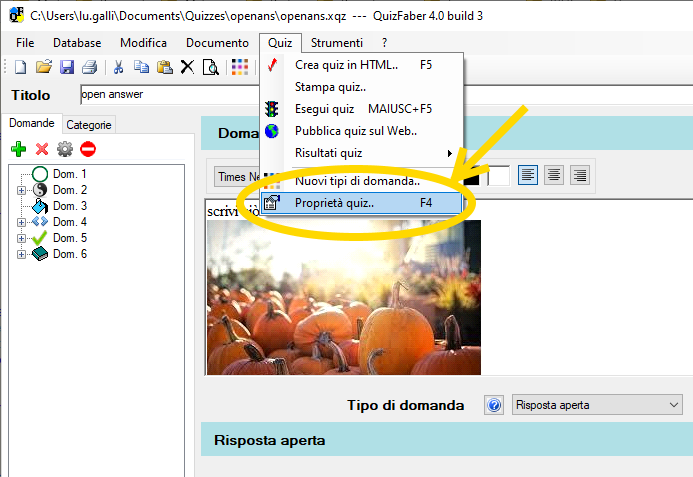Click the Print toolbar icon
This screenshot has height=477, width=693.
tap(89, 67)
